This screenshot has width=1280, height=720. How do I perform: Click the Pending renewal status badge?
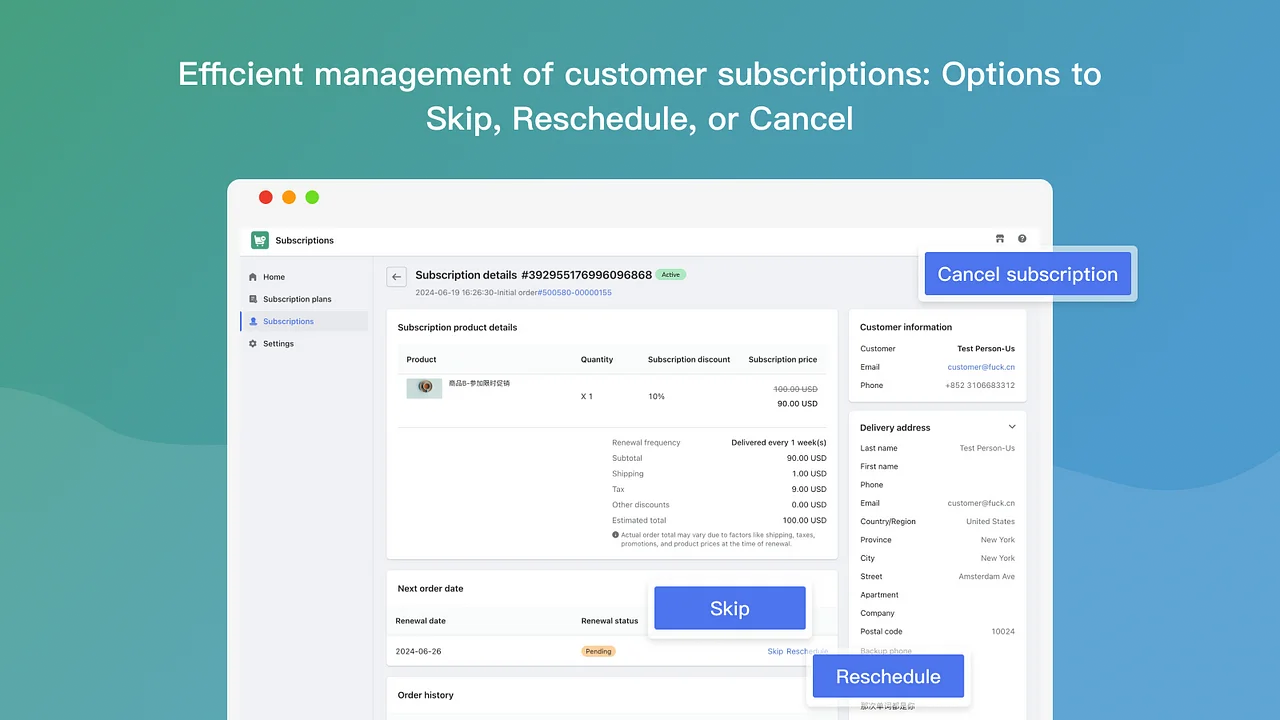(x=597, y=651)
